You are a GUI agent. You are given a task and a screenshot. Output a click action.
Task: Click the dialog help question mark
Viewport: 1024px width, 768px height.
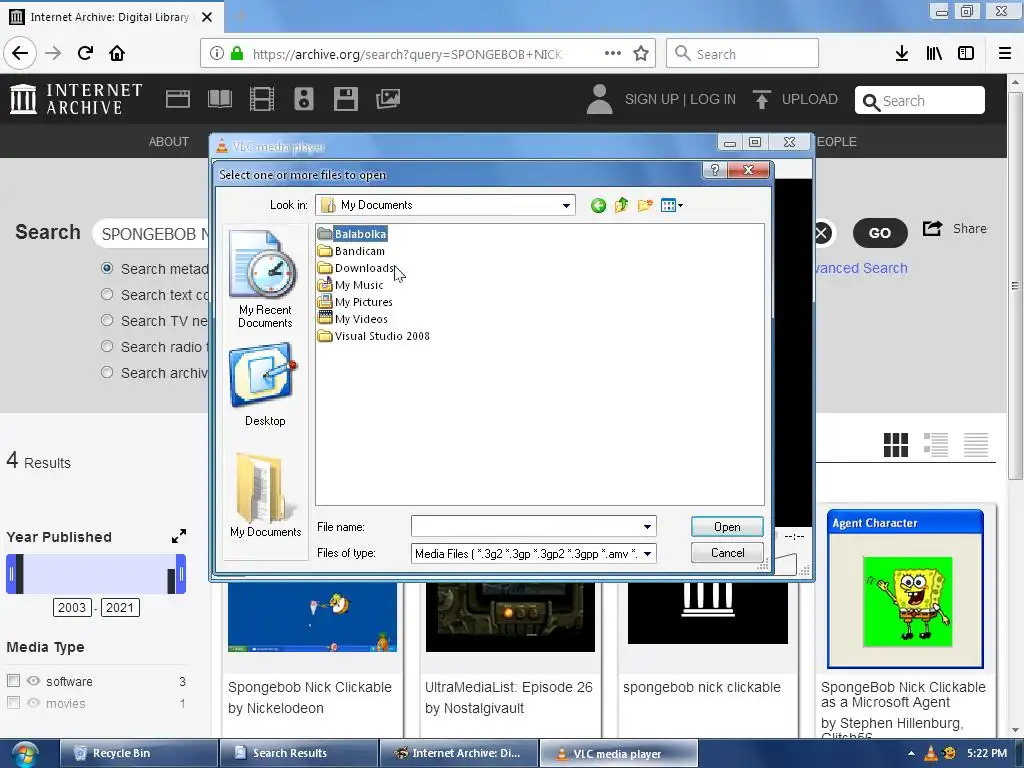coord(714,170)
